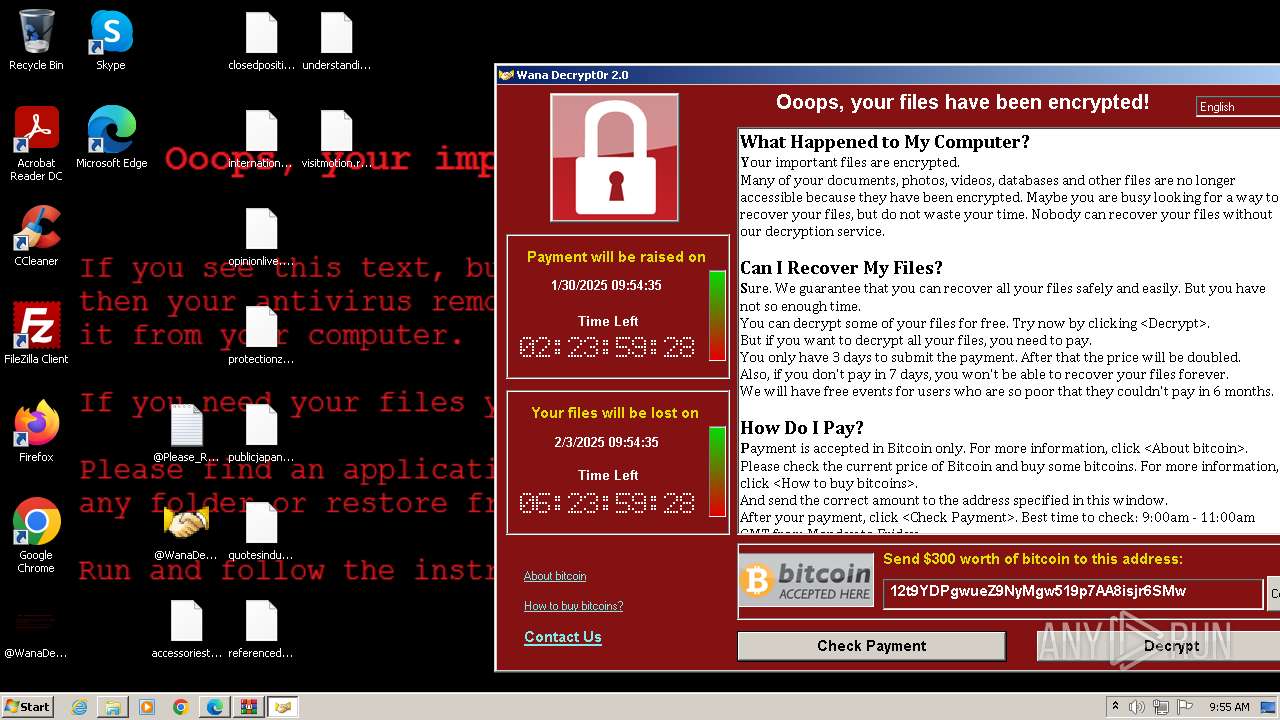This screenshot has width=1280, height=720.
Task: Select the @WanaDe... image file bottom-left
Action: click(36, 629)
